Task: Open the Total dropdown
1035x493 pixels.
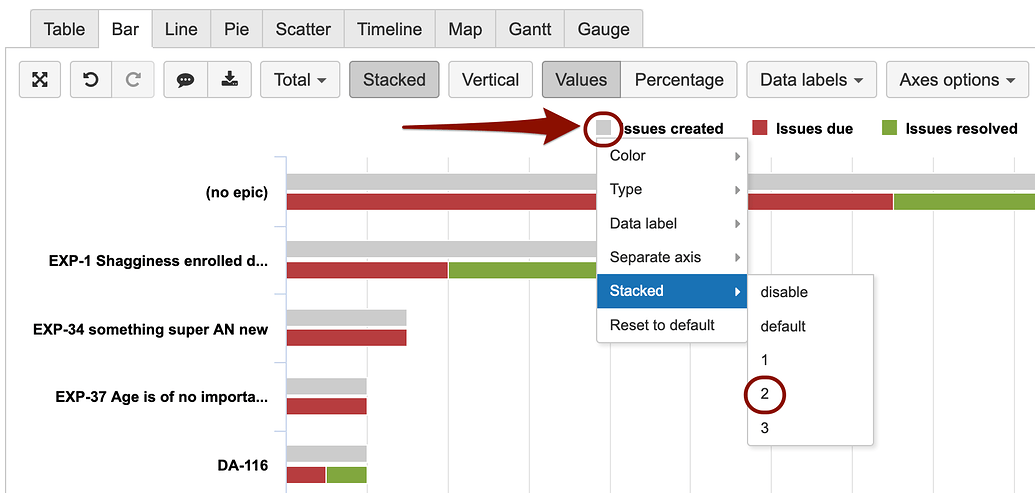Action: [300, 80]
